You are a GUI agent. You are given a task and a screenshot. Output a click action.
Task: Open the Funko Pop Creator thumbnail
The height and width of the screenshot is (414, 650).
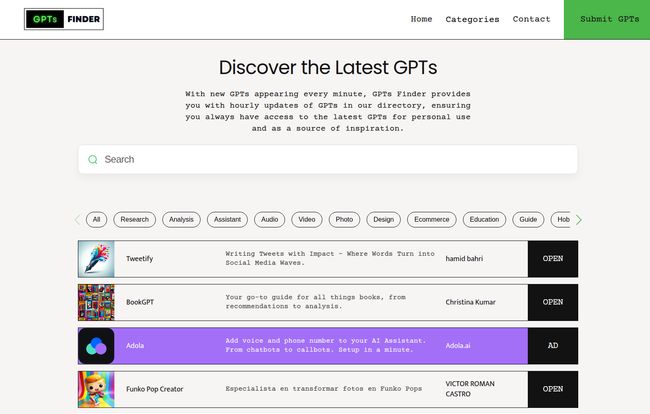(x=96, y=390)
